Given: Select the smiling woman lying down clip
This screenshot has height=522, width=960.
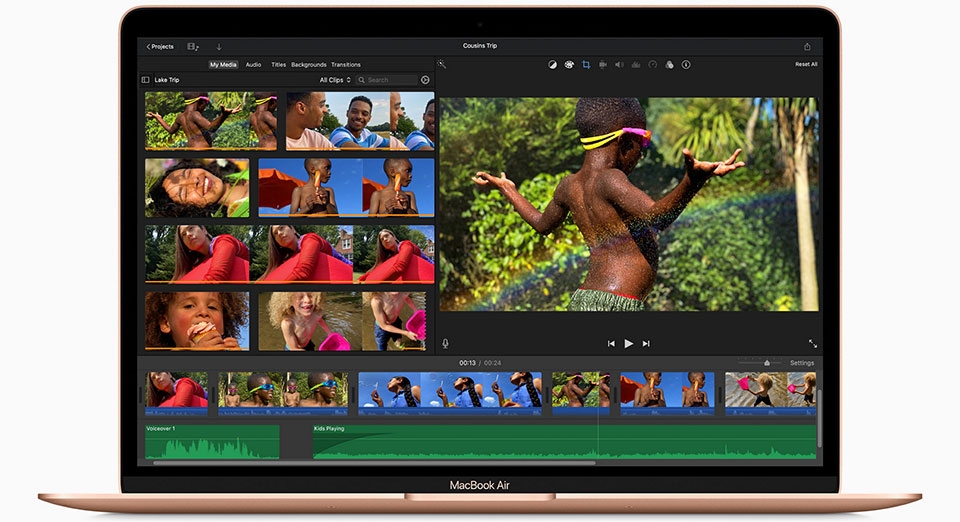Looking at the screenshot, I should click(197, 188).
